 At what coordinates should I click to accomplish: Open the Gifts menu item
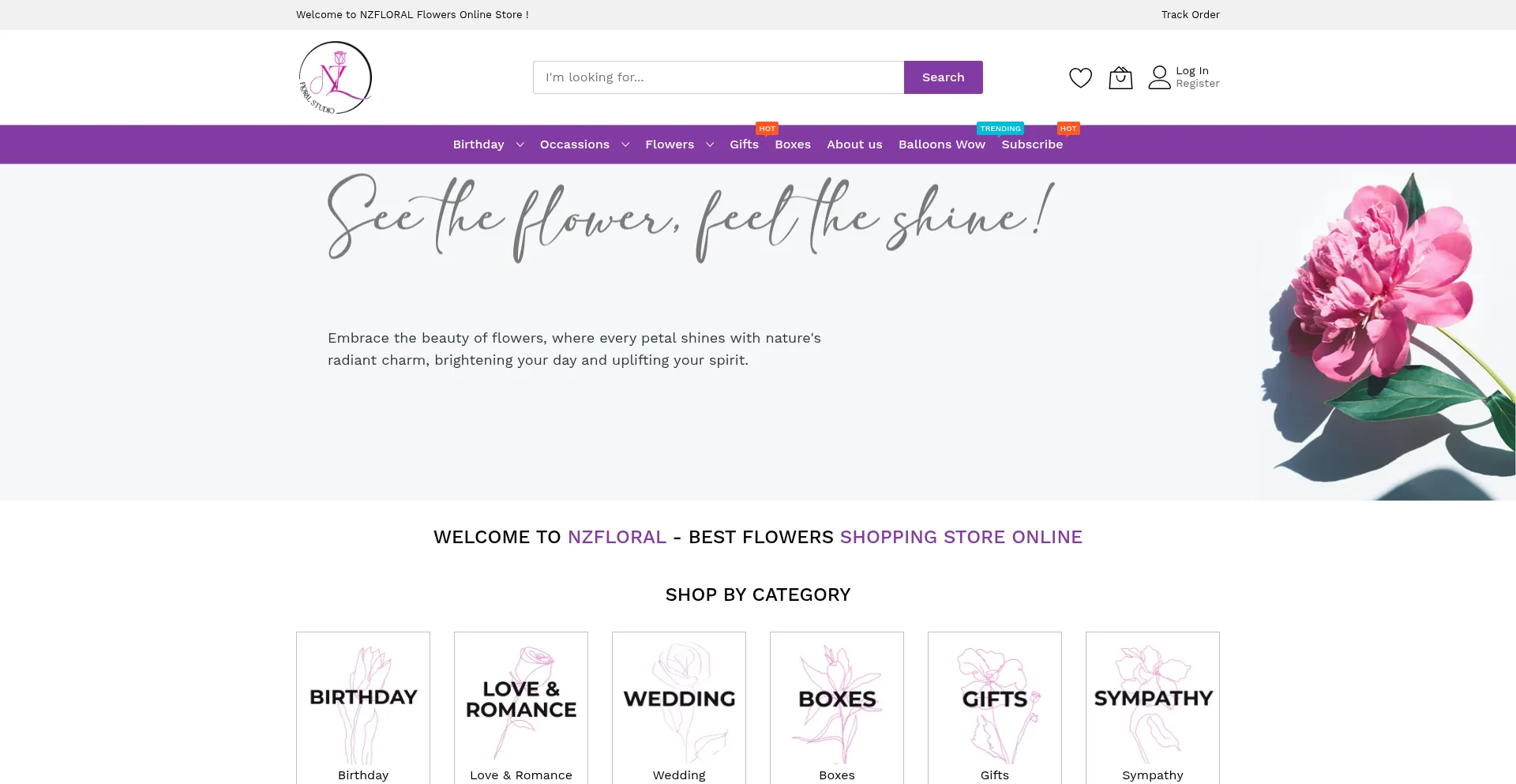tap(744, 144)
